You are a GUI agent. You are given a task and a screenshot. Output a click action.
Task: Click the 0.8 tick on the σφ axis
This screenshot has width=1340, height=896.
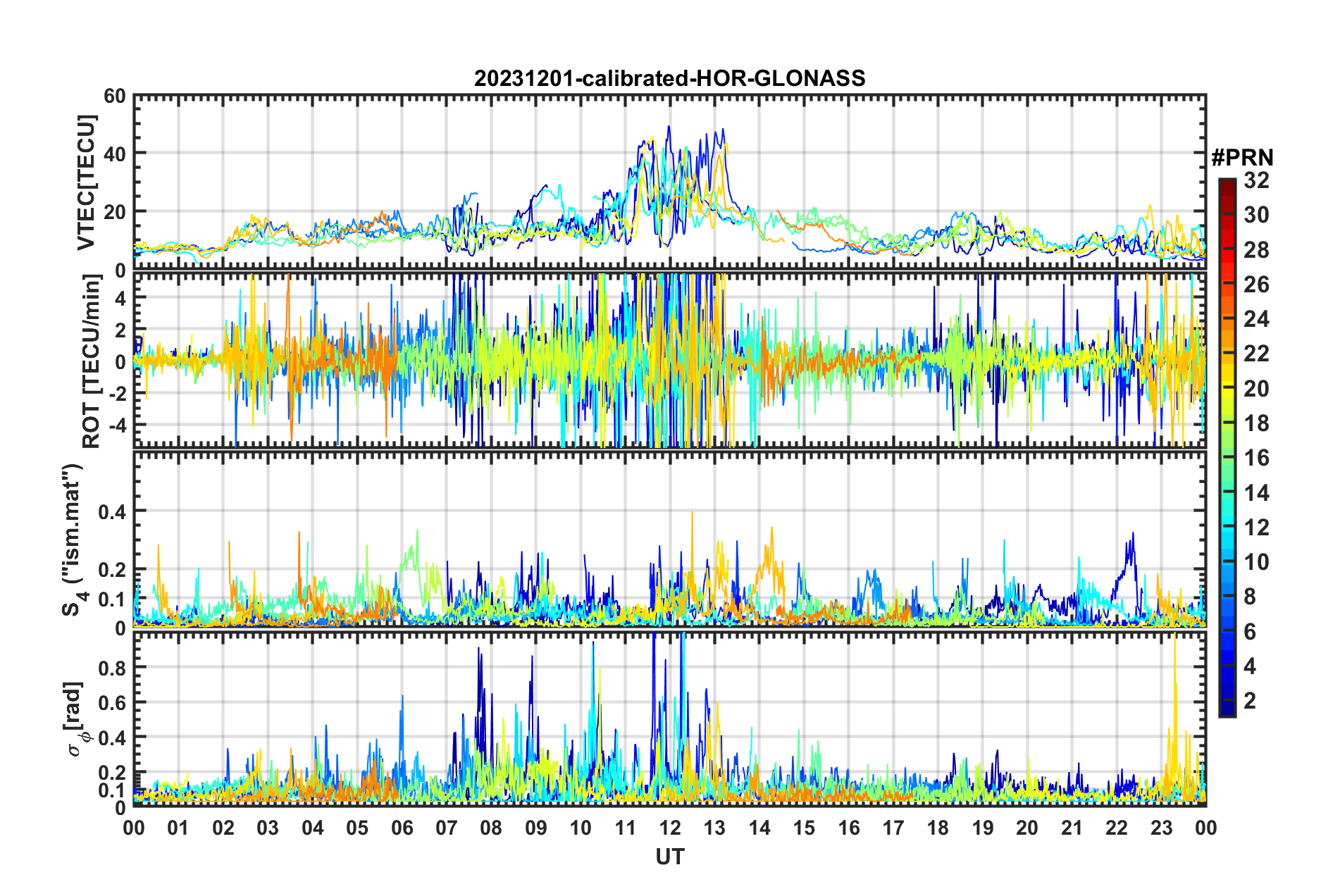[112, 668]
